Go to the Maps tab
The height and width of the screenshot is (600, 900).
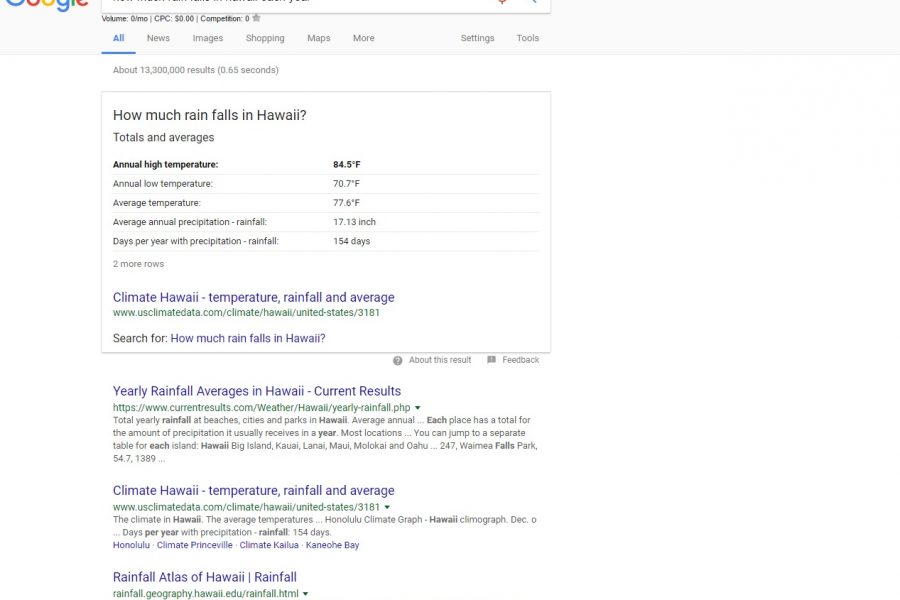pos(318,38)
